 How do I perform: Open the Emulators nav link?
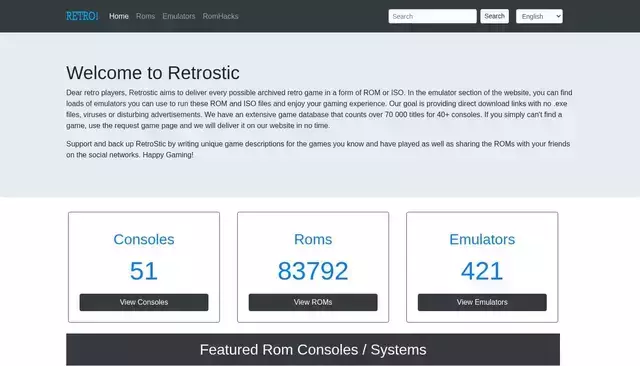(x=179, y=16)
